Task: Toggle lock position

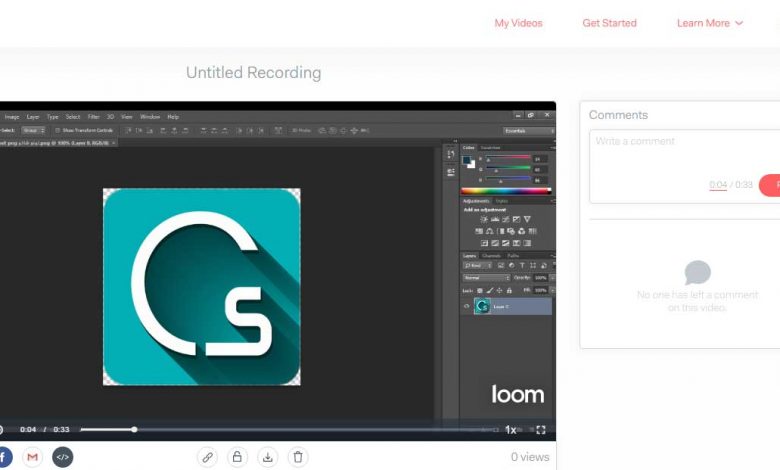Action: (x=499, y=290)
